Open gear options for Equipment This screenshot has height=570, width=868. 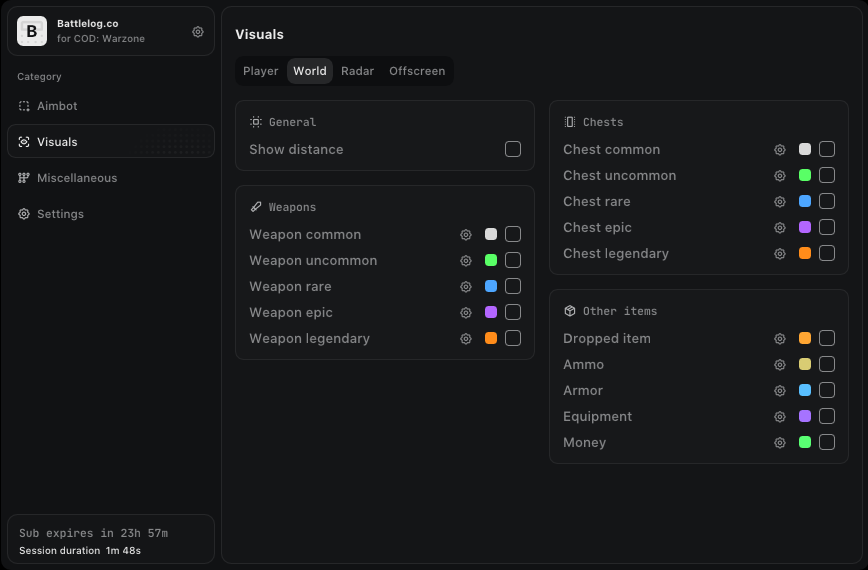click(780, 417)
